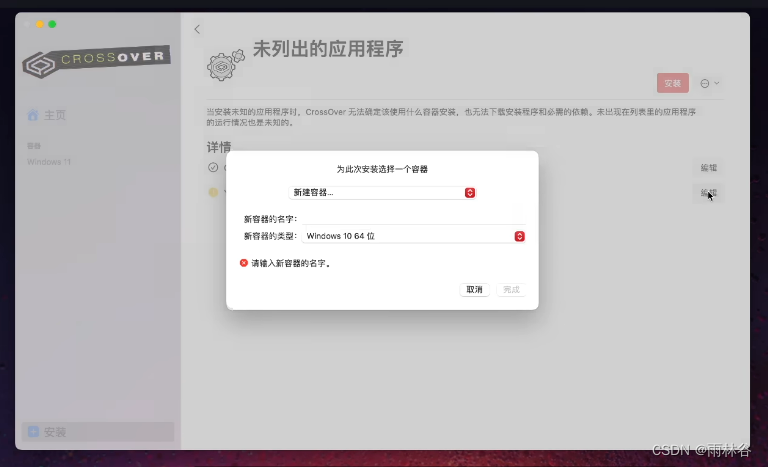768x467 pixels.
Task: Click the 完成 button in the dialog
Action: coord(511,290)
